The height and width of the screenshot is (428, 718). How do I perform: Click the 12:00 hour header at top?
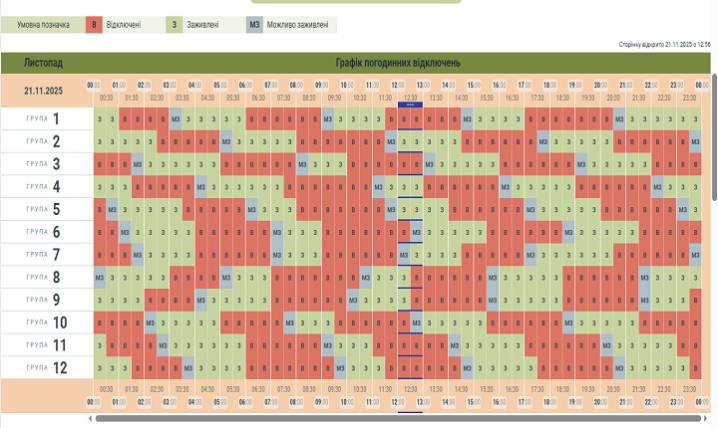click(397, 85)
